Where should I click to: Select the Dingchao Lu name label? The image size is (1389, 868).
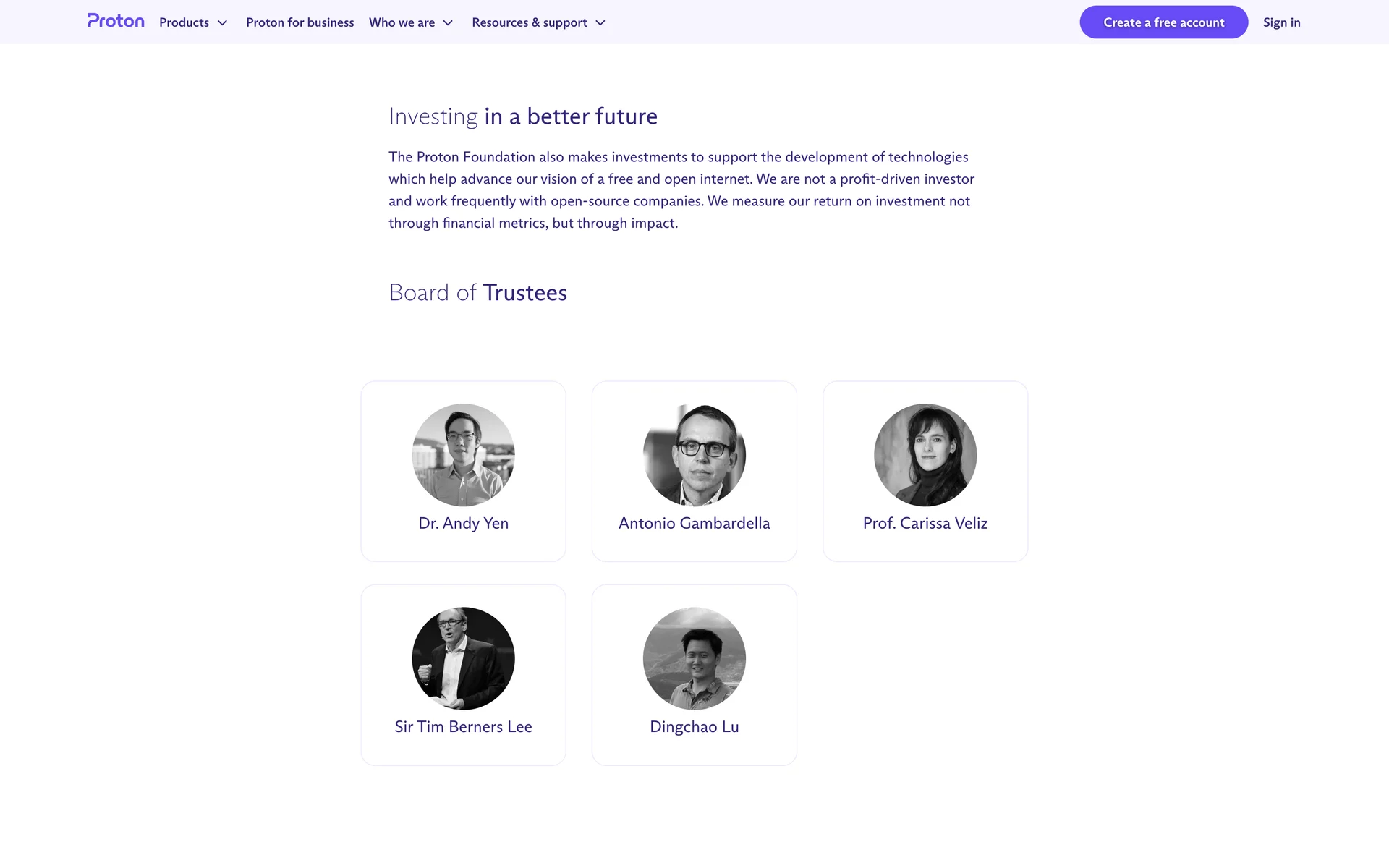click(694, 726)
